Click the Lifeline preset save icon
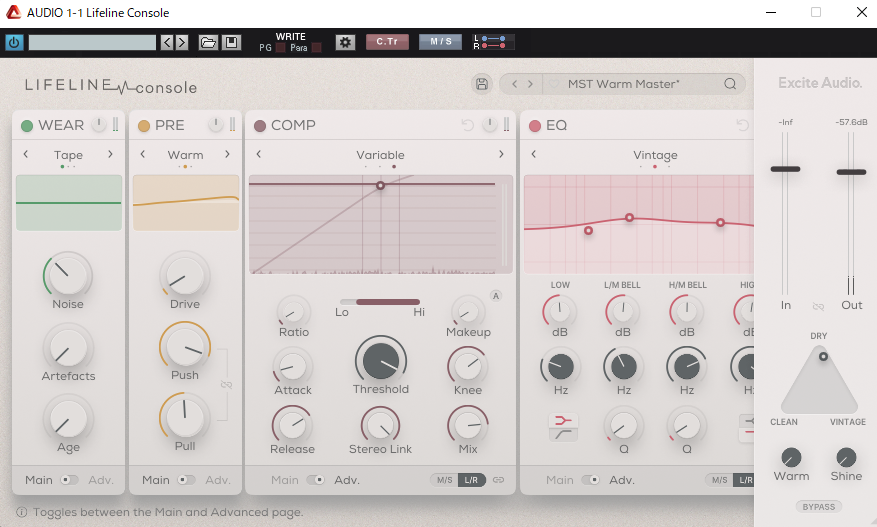This screenshot has height=527, width=877. [482, 84]
